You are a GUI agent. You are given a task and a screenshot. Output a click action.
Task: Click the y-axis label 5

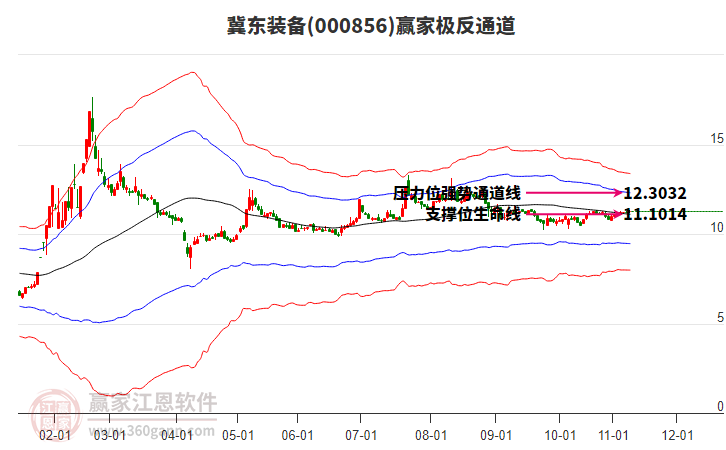(x=720, y=317)
